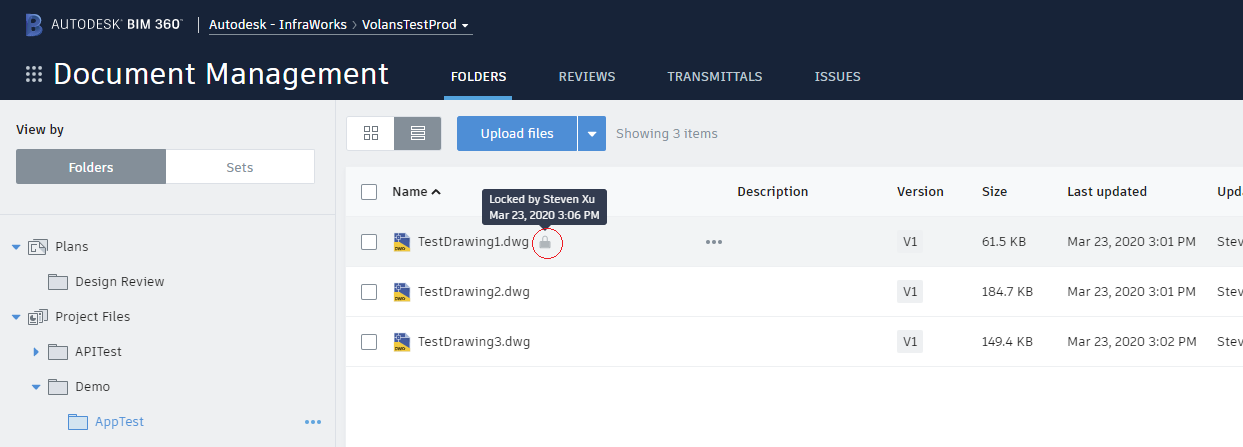The height and width of the screenshot is (447, 1243).
Task: Select the TestDrawing3.dwg checkbox
Action: click(369, 342)
